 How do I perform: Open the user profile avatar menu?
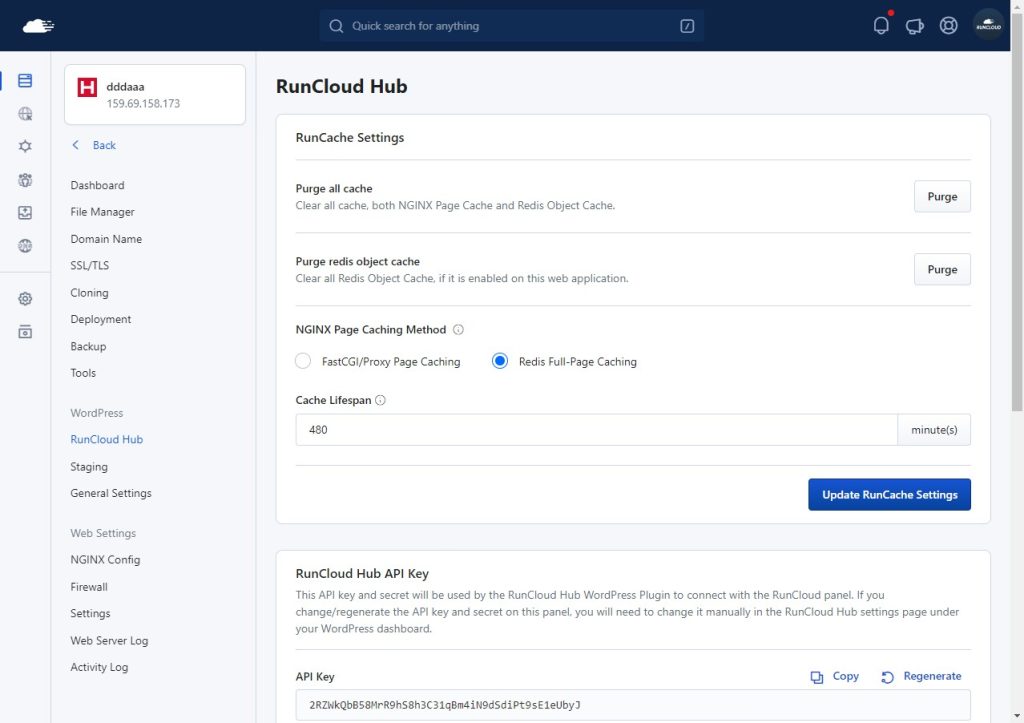(x=988, y=25)
